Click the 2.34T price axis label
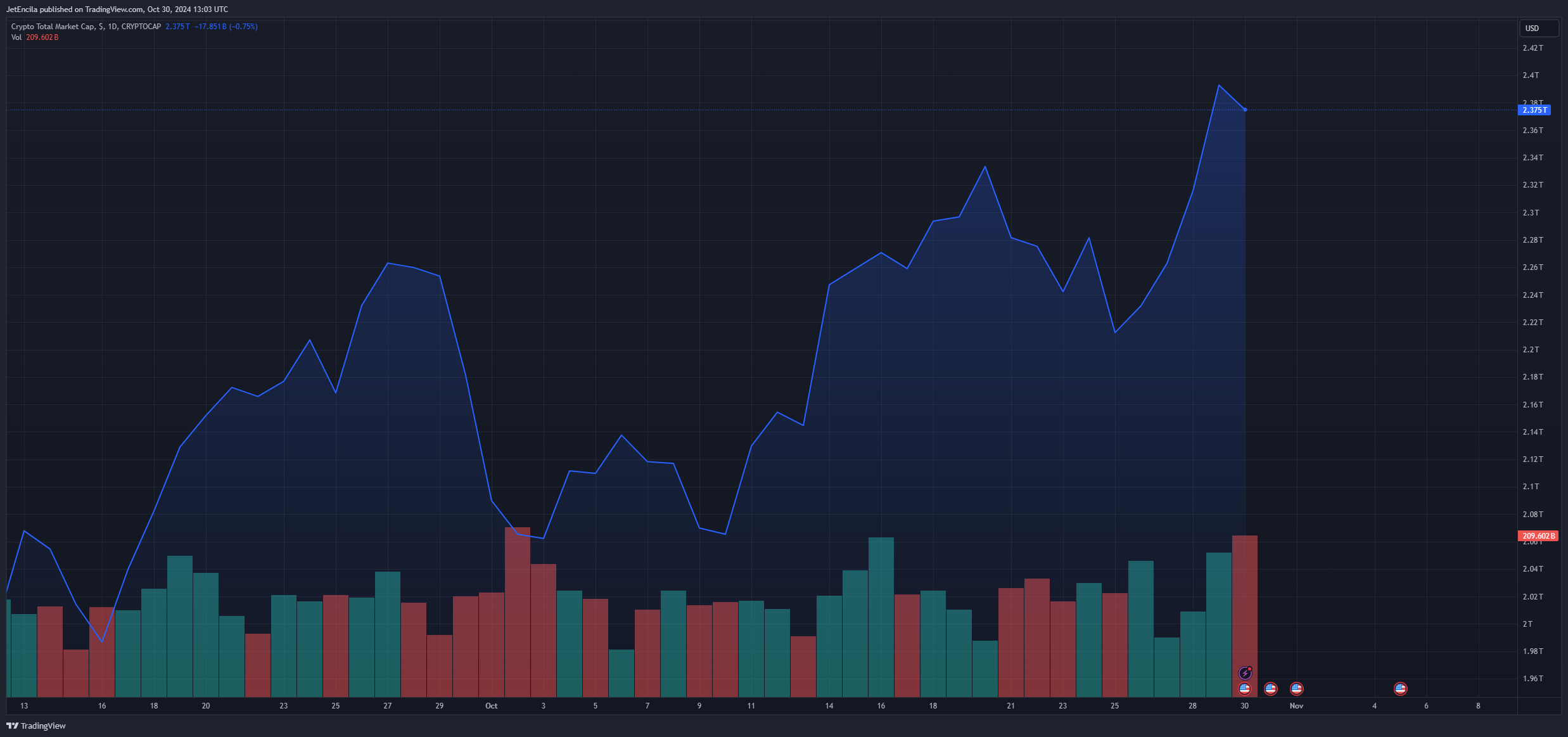 (x=1533, y=158)
